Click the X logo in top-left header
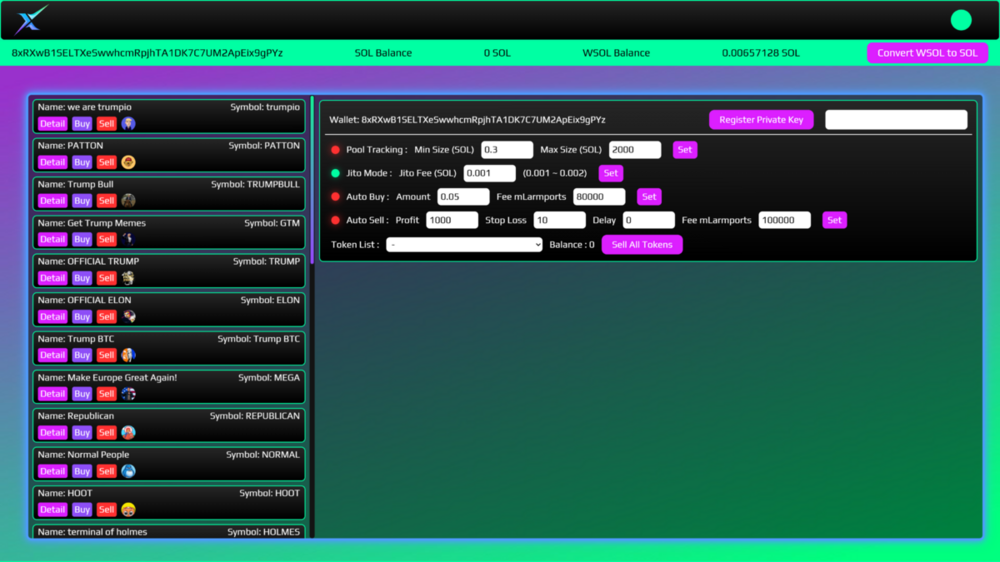The width and height of the screenshot is (1000, 562). click(31, 20)
